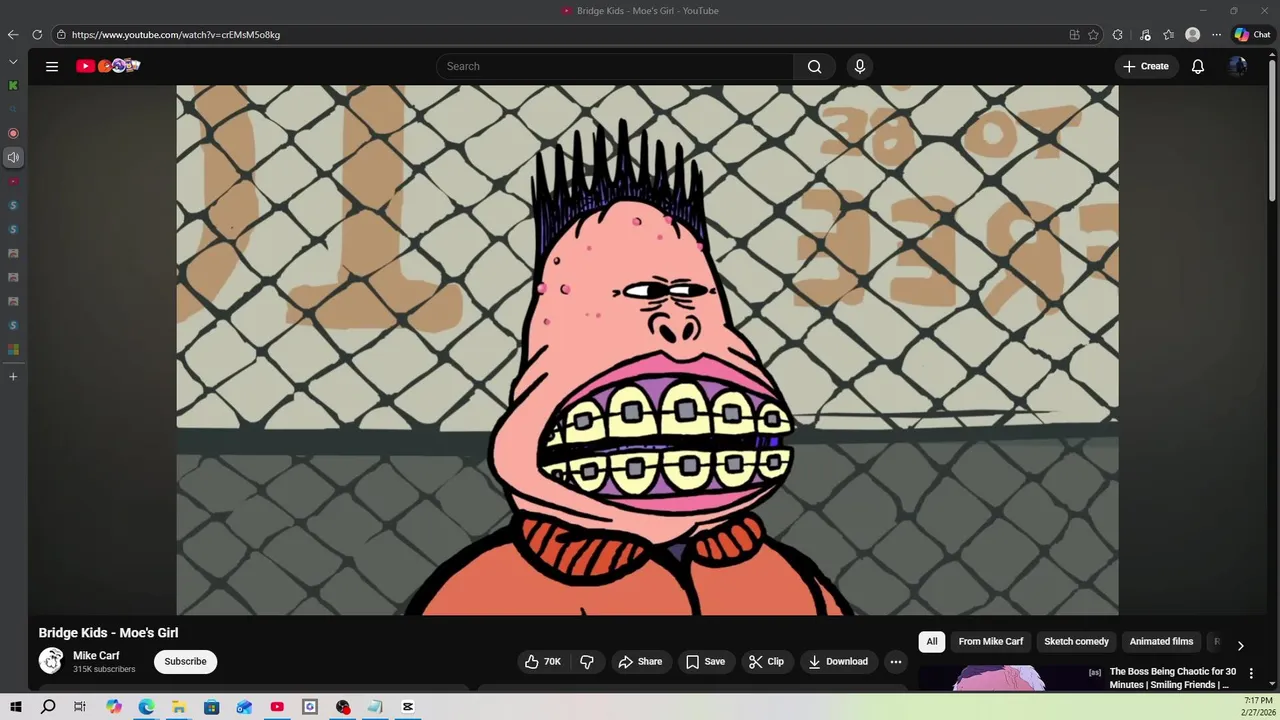The width and height of the screenshot is (1280, 720).
Task: Open media control music note icon
Action: pos(1145,34)
